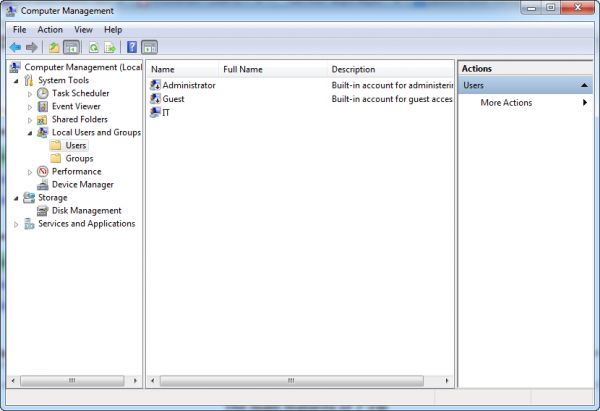Collapse the Storage tree node
600x411 pixels.
[16, 198]
